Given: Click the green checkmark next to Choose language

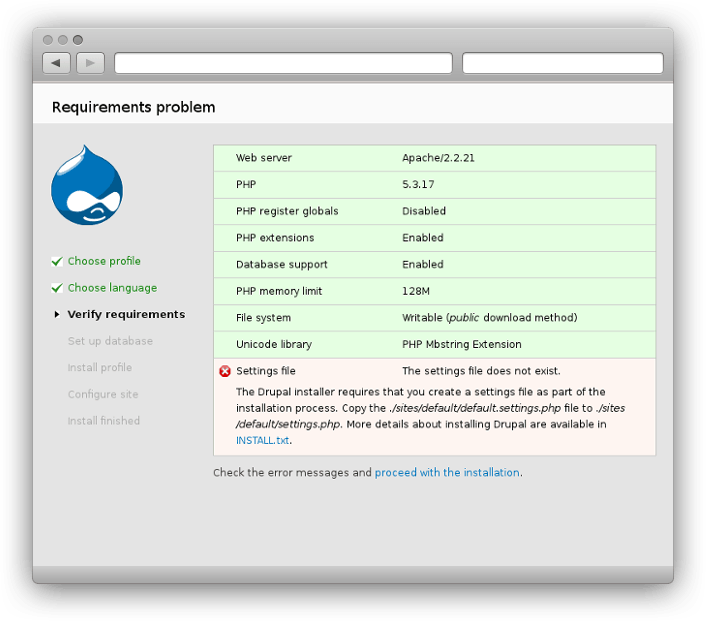Looking at the screenshot, I should point(57,288).
